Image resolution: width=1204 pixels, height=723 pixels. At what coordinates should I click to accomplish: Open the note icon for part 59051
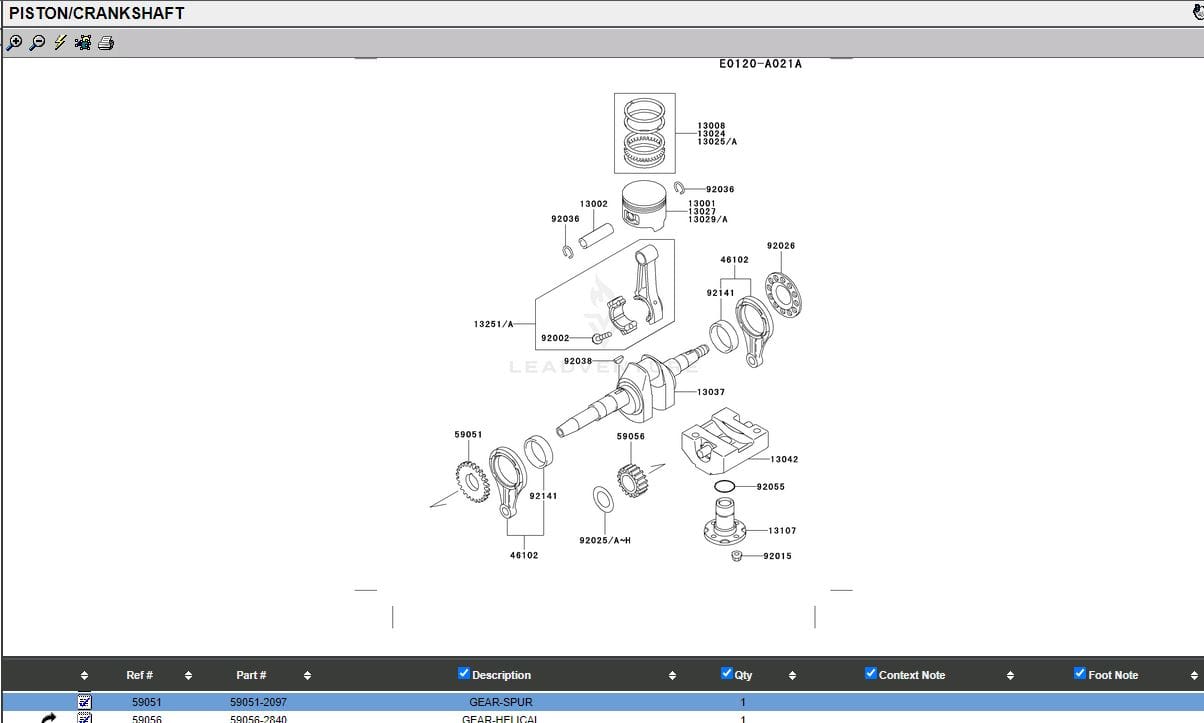(x=85, y=702)
